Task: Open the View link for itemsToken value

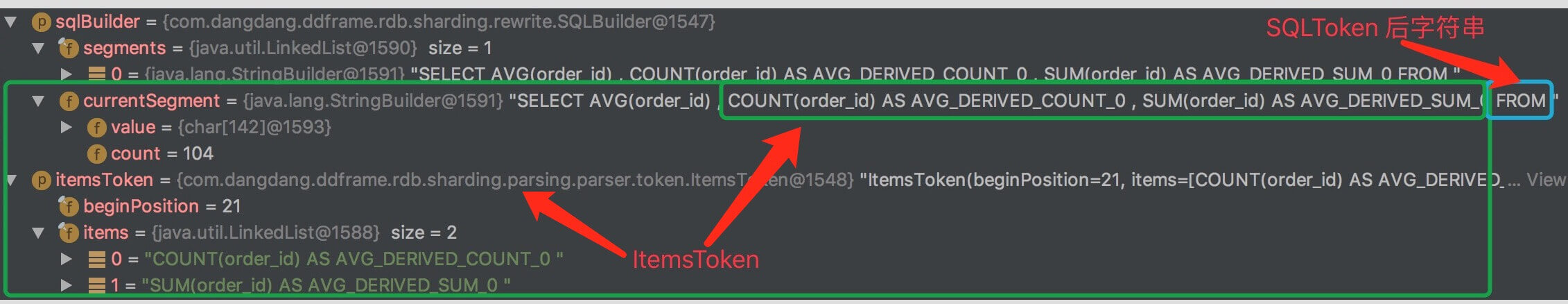Action: coord(1545,180)
